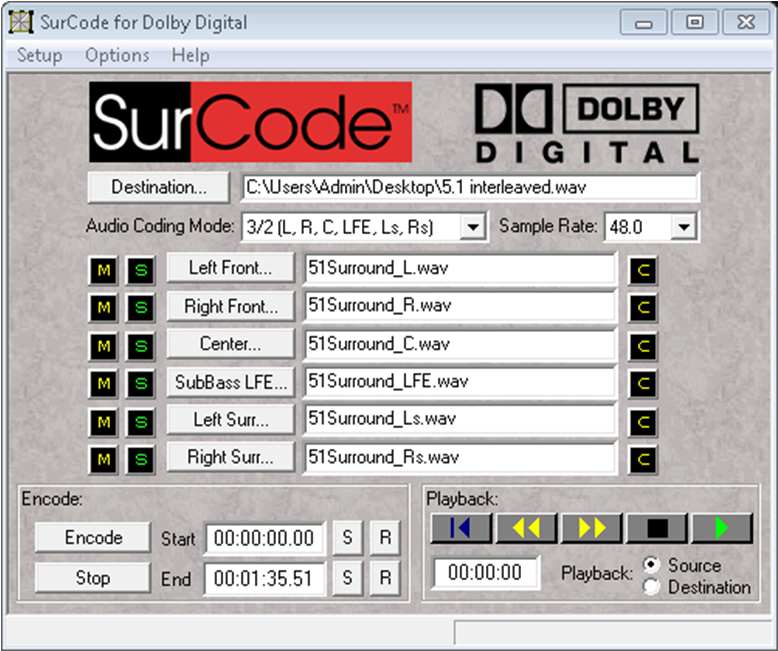Stop playback with the black square button
The height and width of the screenshot is (651, 778).
click(656, 528)
